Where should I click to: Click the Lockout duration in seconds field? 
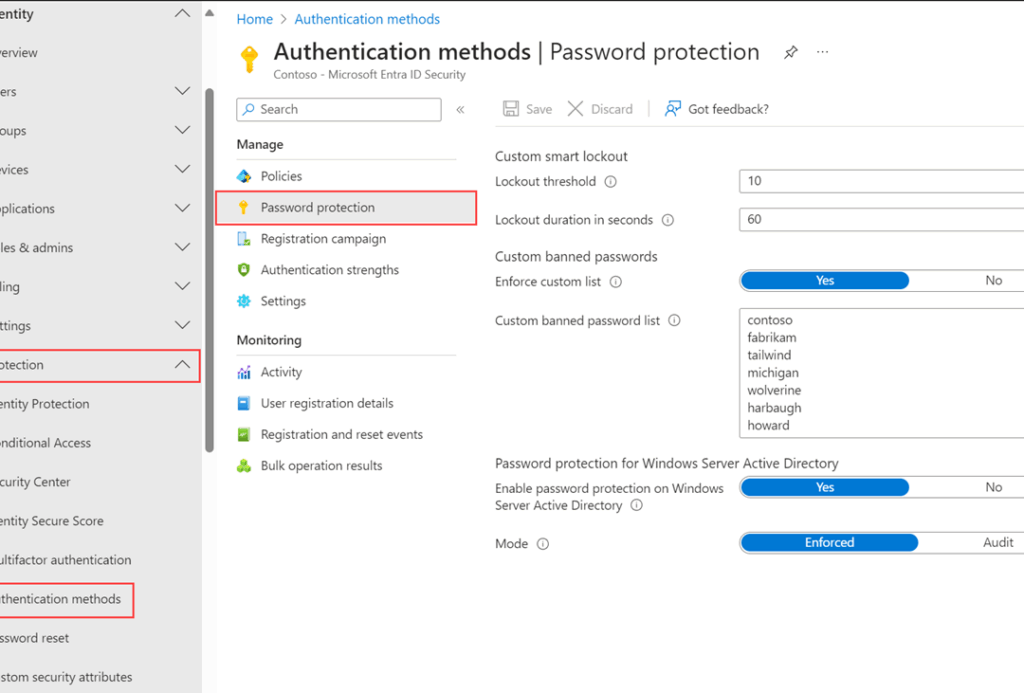(880, 220)
